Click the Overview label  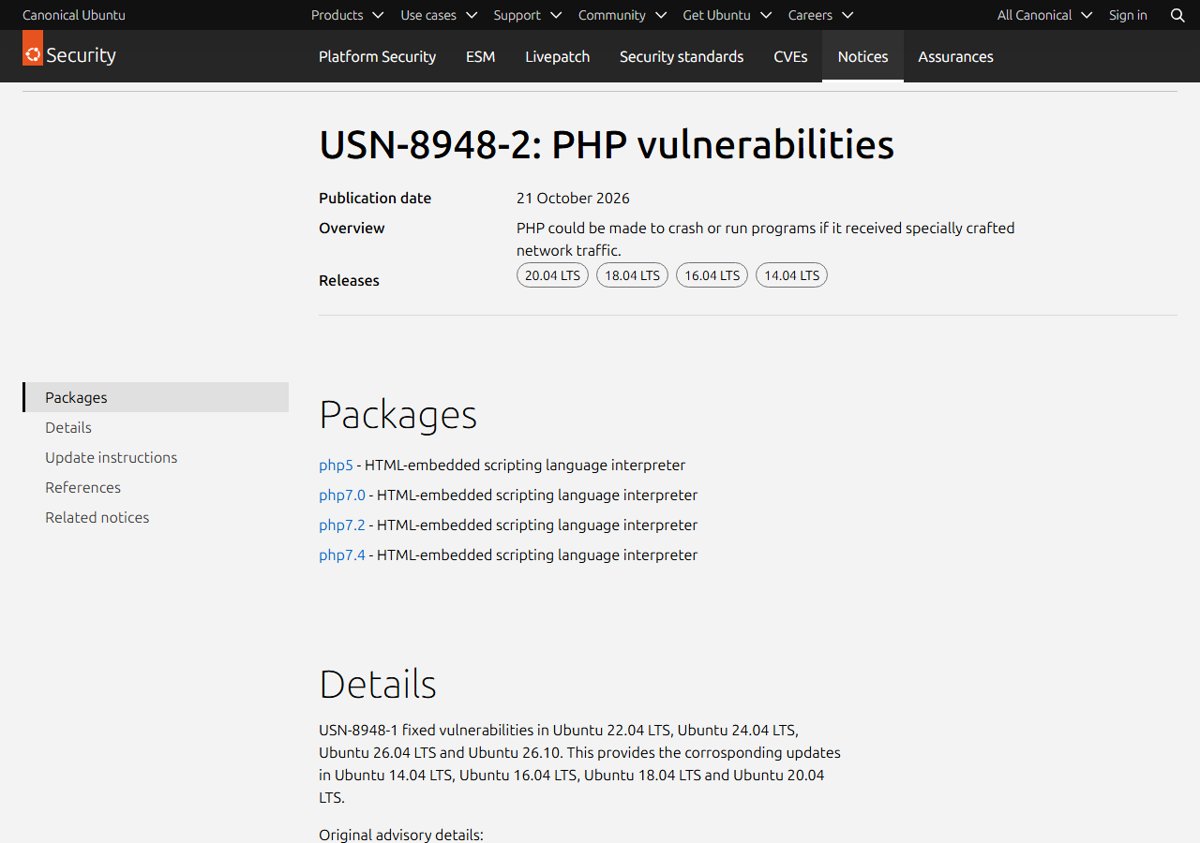pyautogui.click(x=352, y=228)
